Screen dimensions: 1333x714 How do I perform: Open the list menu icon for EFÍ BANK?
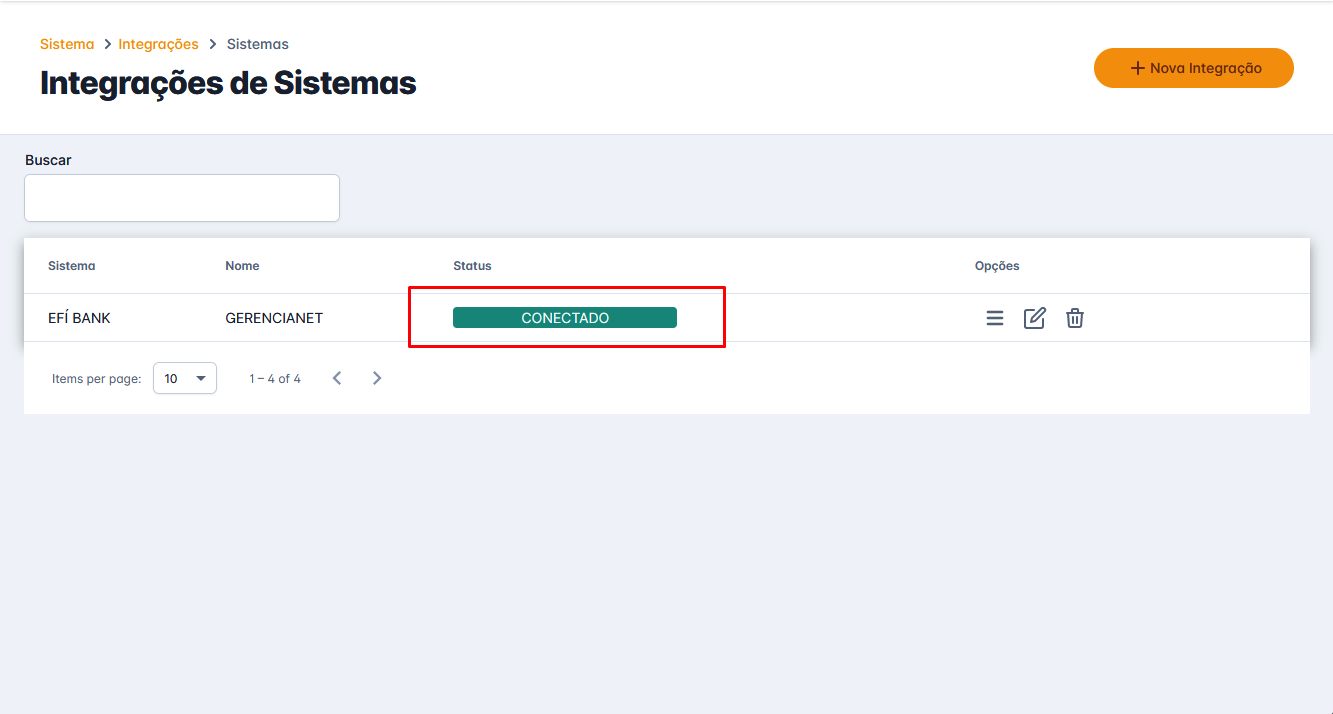(x=994, y=318)
